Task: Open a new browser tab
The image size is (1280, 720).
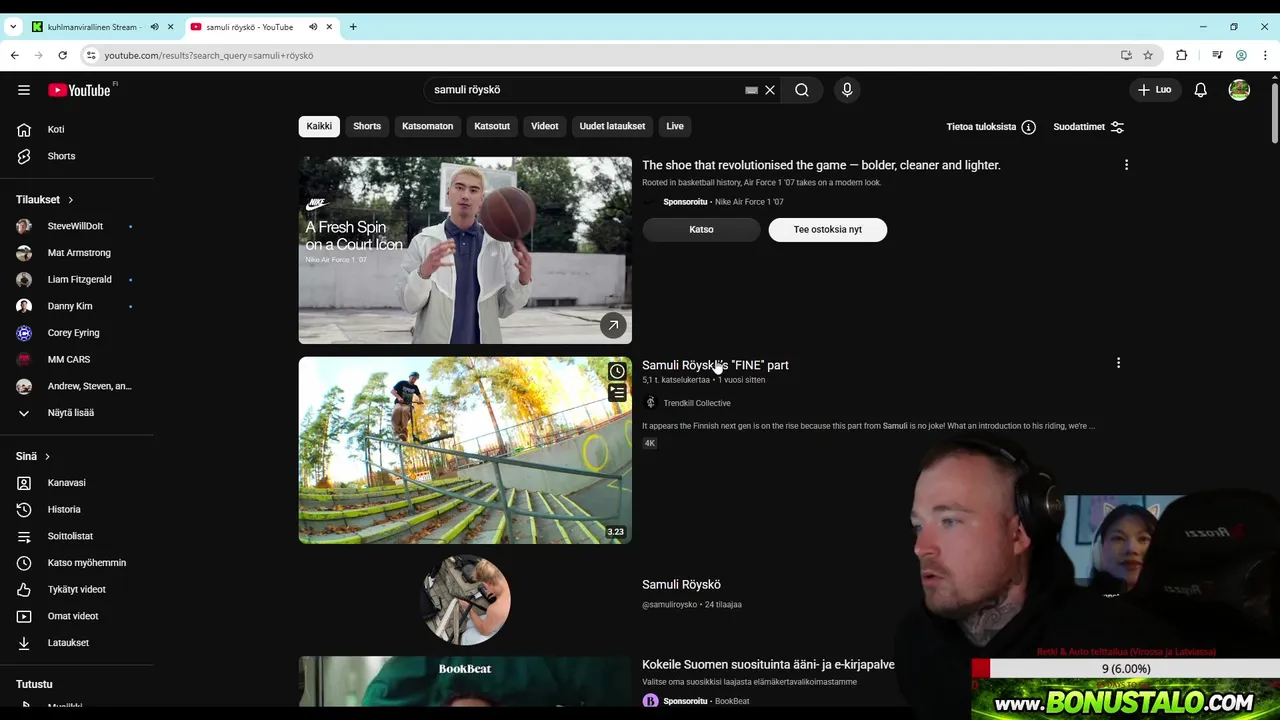Action: pyautogui.click(x=353, y=27)
